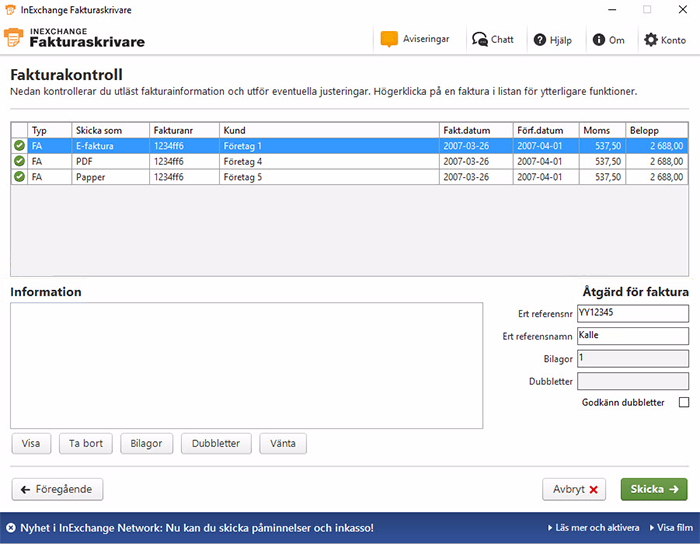Focus the Ert referensnr field
The width and height of the screenshot is (700, 544).
tap(633, 313)
